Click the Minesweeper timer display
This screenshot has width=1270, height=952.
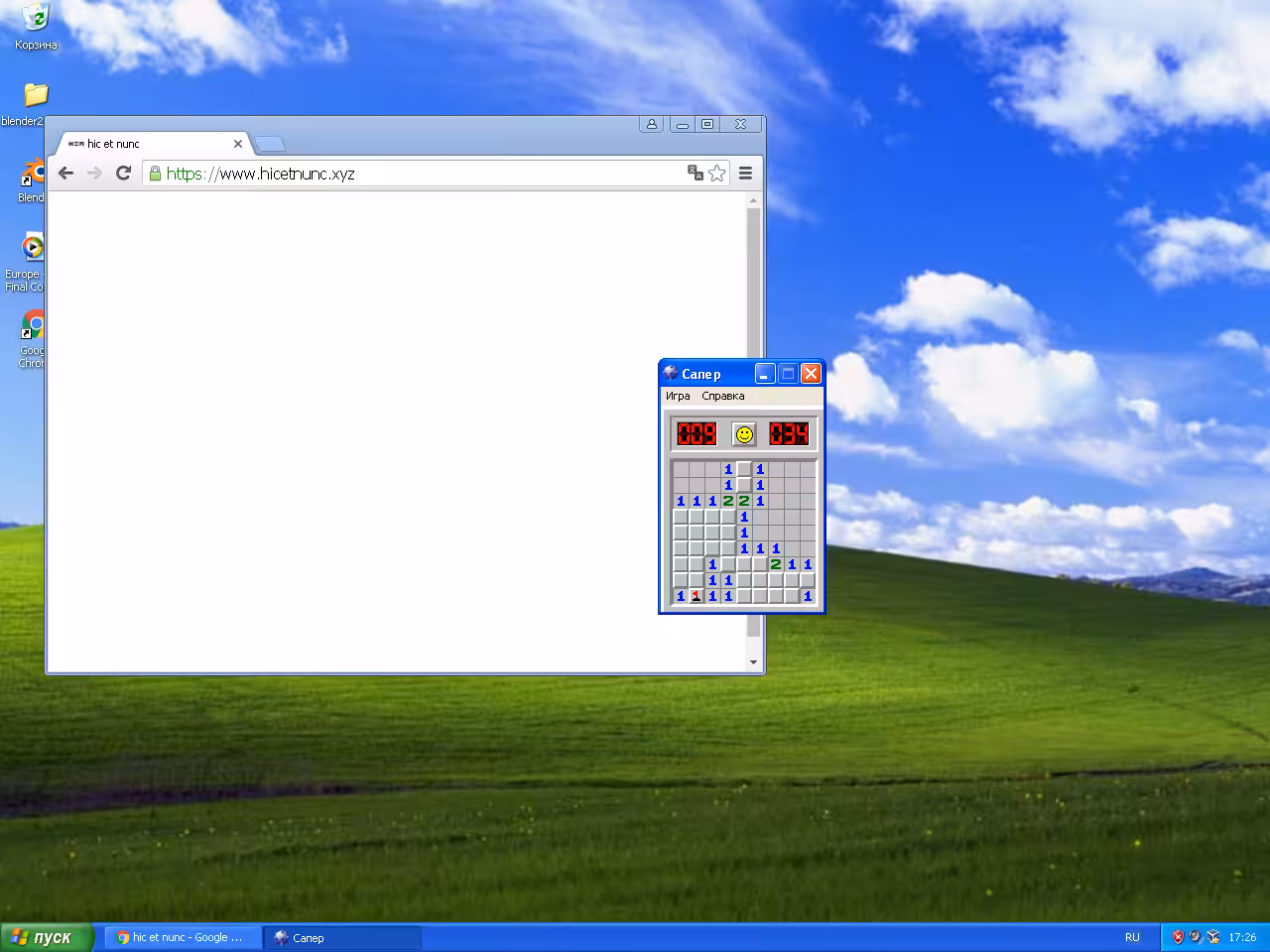pyautogui.click(x=789, y=433)
